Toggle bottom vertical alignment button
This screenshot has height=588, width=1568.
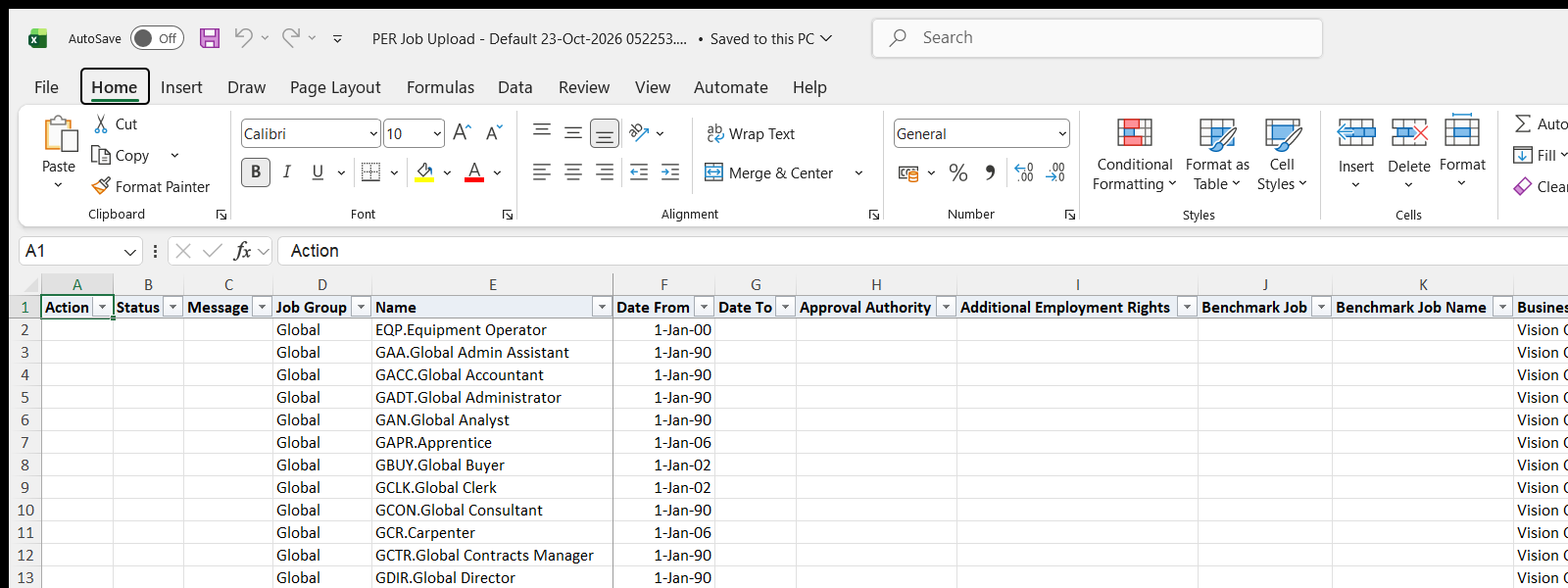pyautogui.click(x=605, y=133)
